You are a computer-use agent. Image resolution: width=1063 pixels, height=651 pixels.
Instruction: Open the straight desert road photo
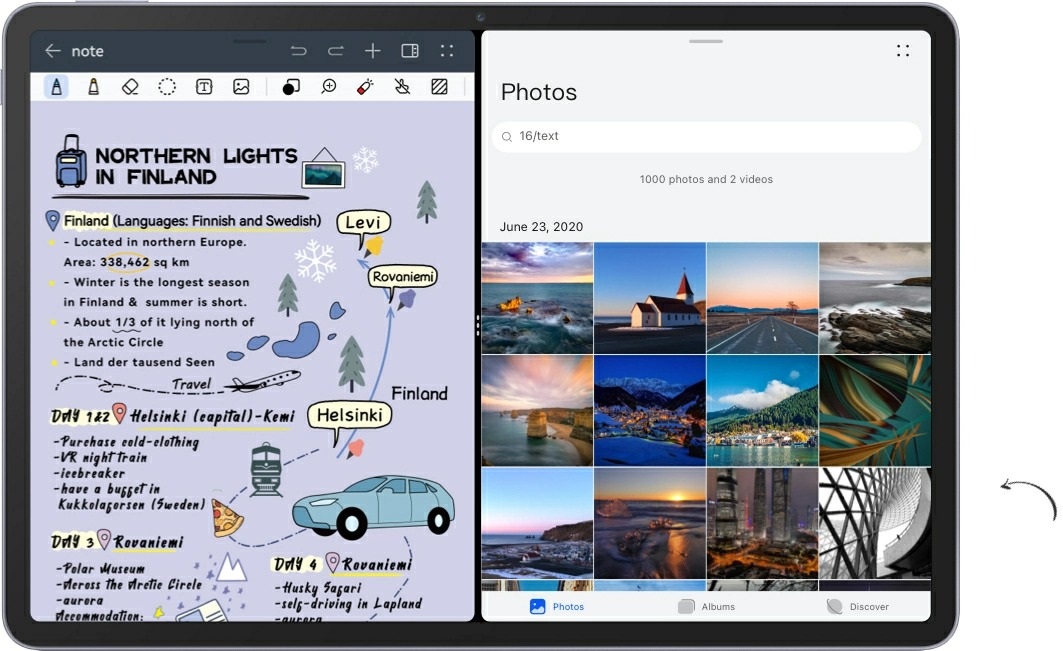(763, 298)
